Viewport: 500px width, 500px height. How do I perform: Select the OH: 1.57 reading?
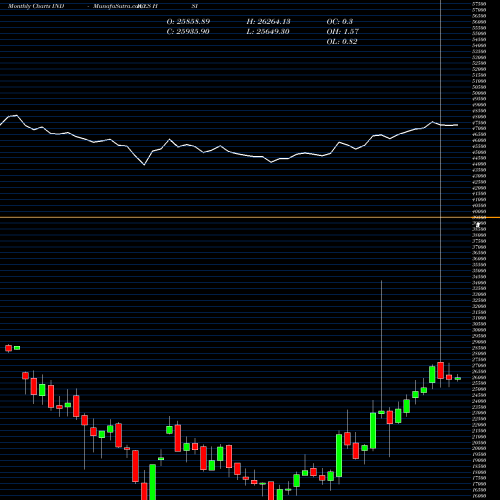click(x=343, y=32)
